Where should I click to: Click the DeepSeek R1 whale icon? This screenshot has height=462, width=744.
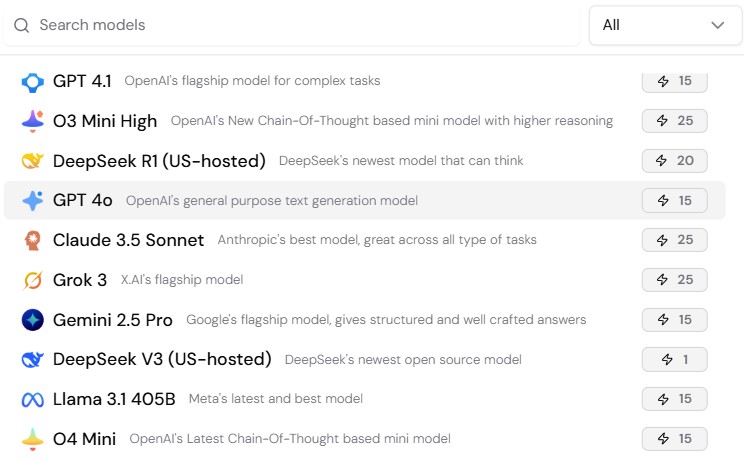(32, 161)
